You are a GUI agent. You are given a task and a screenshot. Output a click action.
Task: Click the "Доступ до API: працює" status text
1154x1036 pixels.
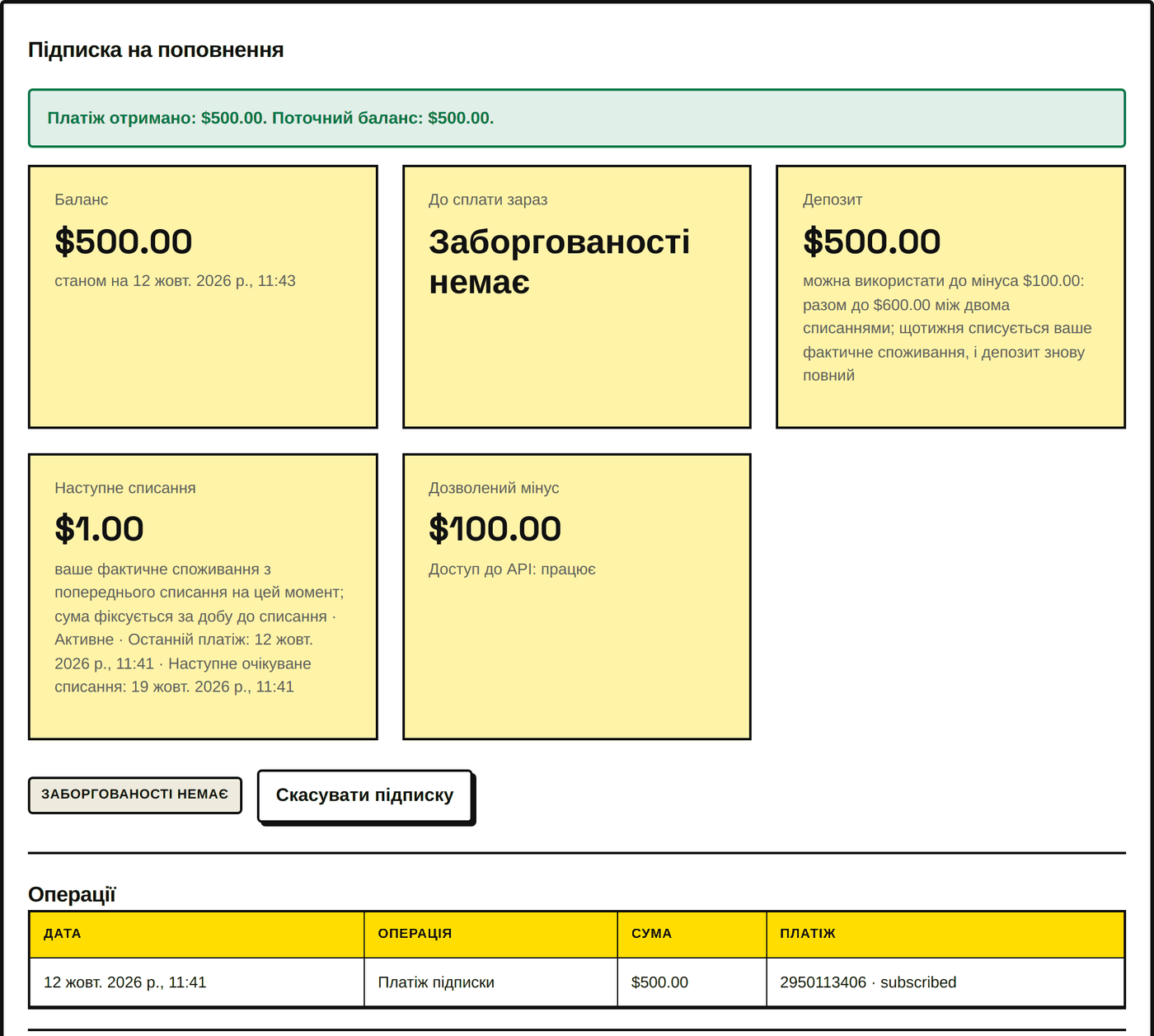point(512,570)
